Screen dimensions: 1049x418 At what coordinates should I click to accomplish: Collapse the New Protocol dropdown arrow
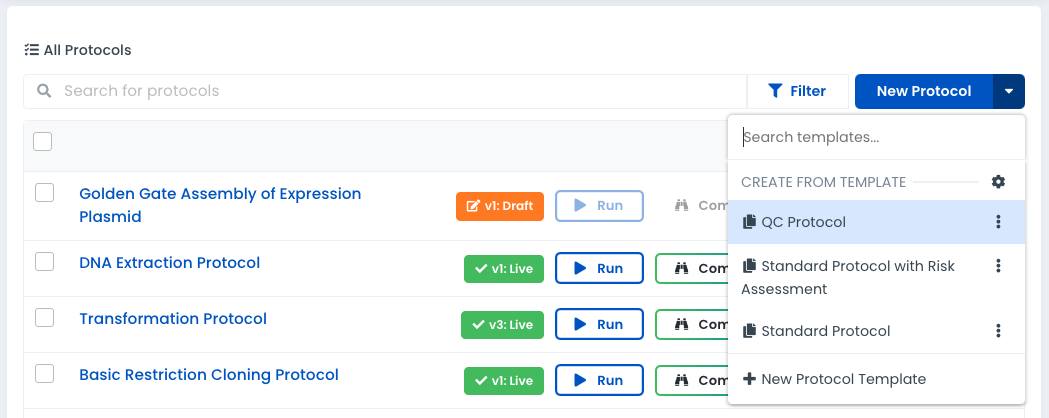(1009, 91)
